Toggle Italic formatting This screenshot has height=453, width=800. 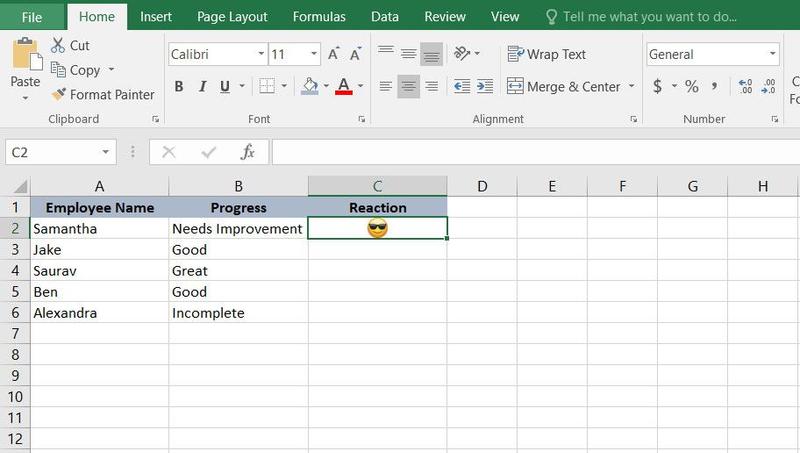click(x=203, y=86)
